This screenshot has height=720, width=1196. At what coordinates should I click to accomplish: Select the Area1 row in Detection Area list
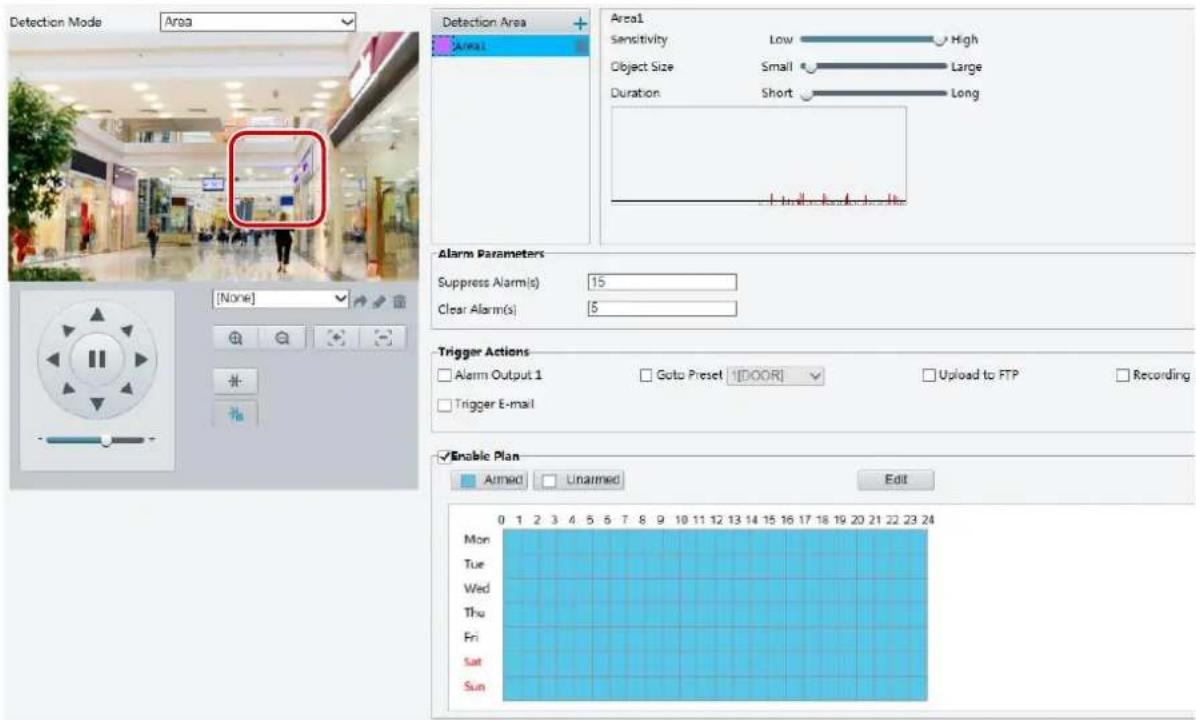510,47
